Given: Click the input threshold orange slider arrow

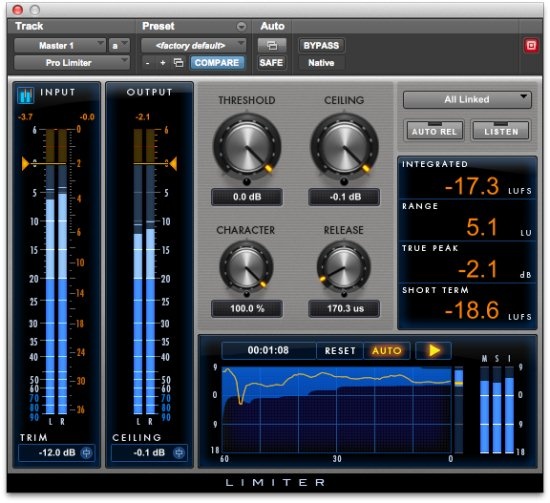Looking at the screenshot, I should click(25, 163).
